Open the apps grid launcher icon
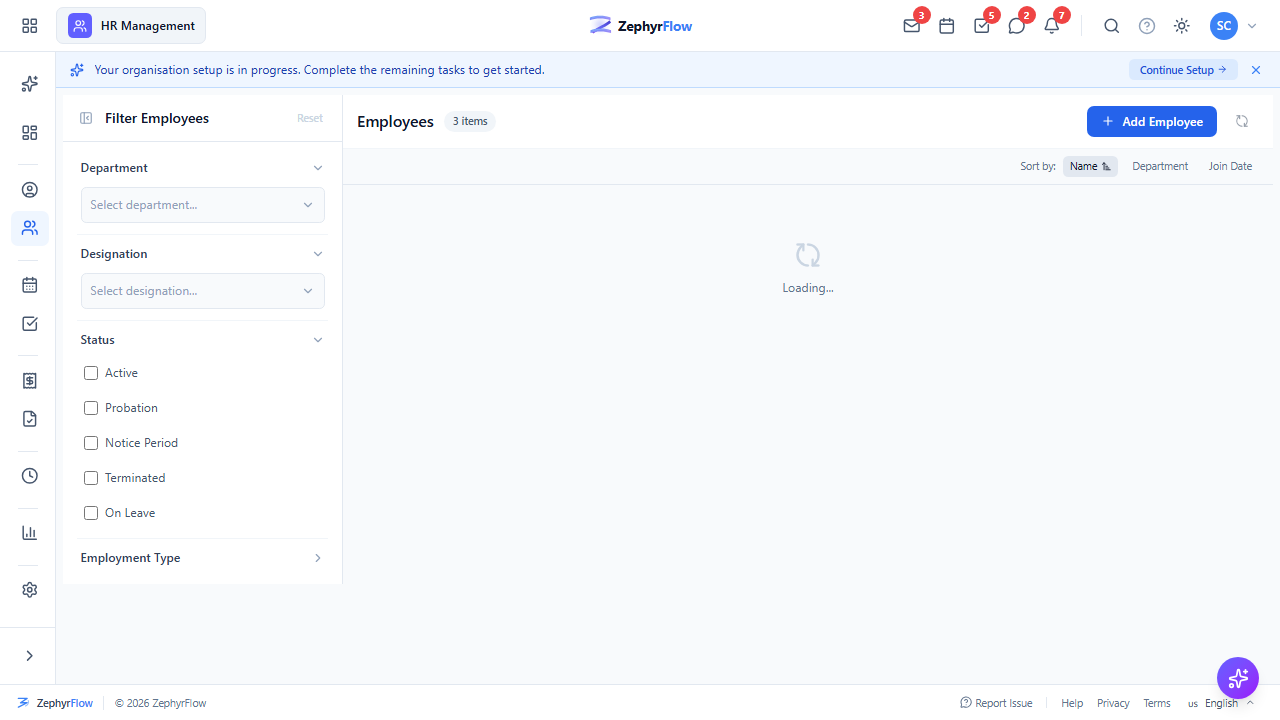The image size is (1280, 720). click(30, 26)
